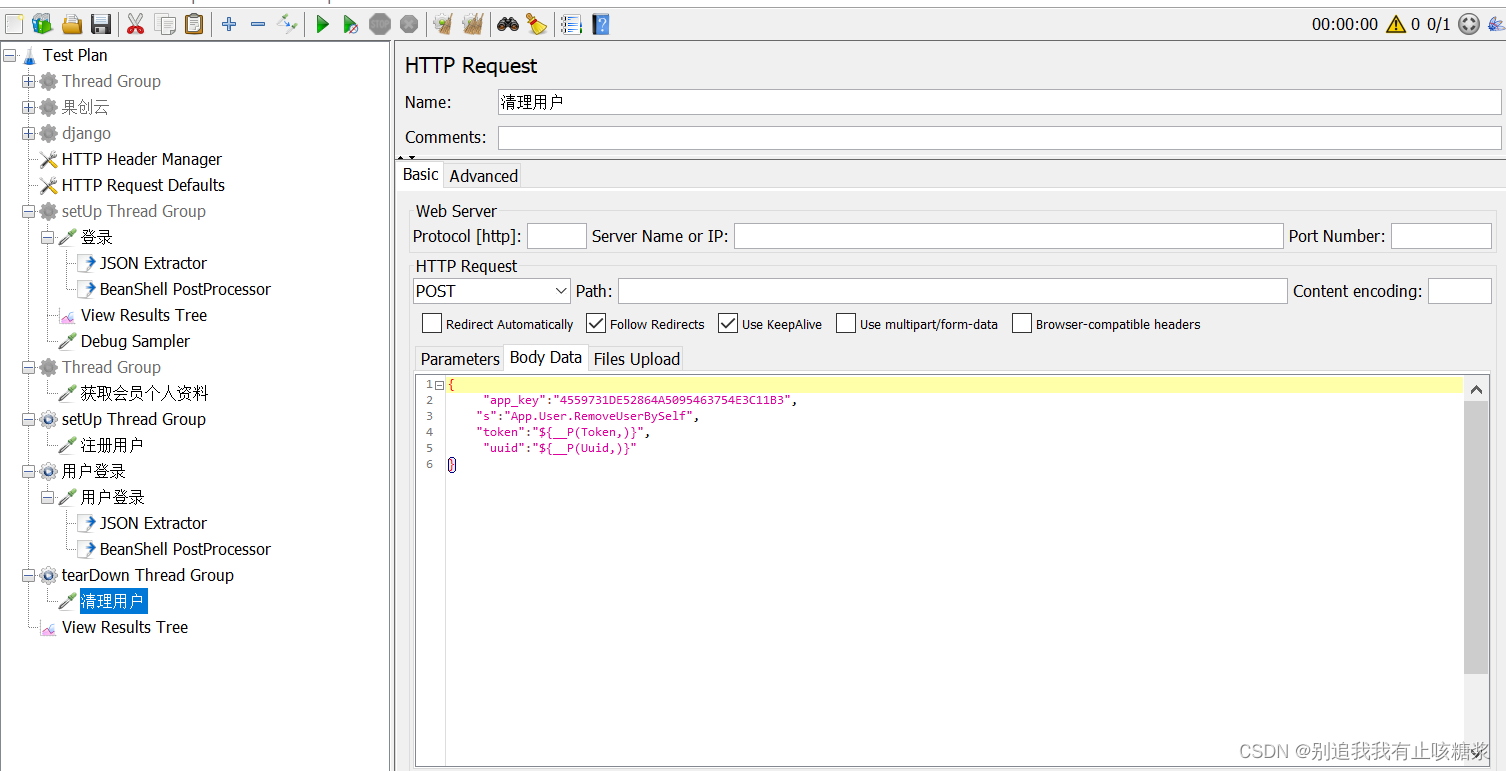Collapse the tearDown Thread Group node
Image resolution: width=1506 pixels, height=771 pixels.
(28, 575)
